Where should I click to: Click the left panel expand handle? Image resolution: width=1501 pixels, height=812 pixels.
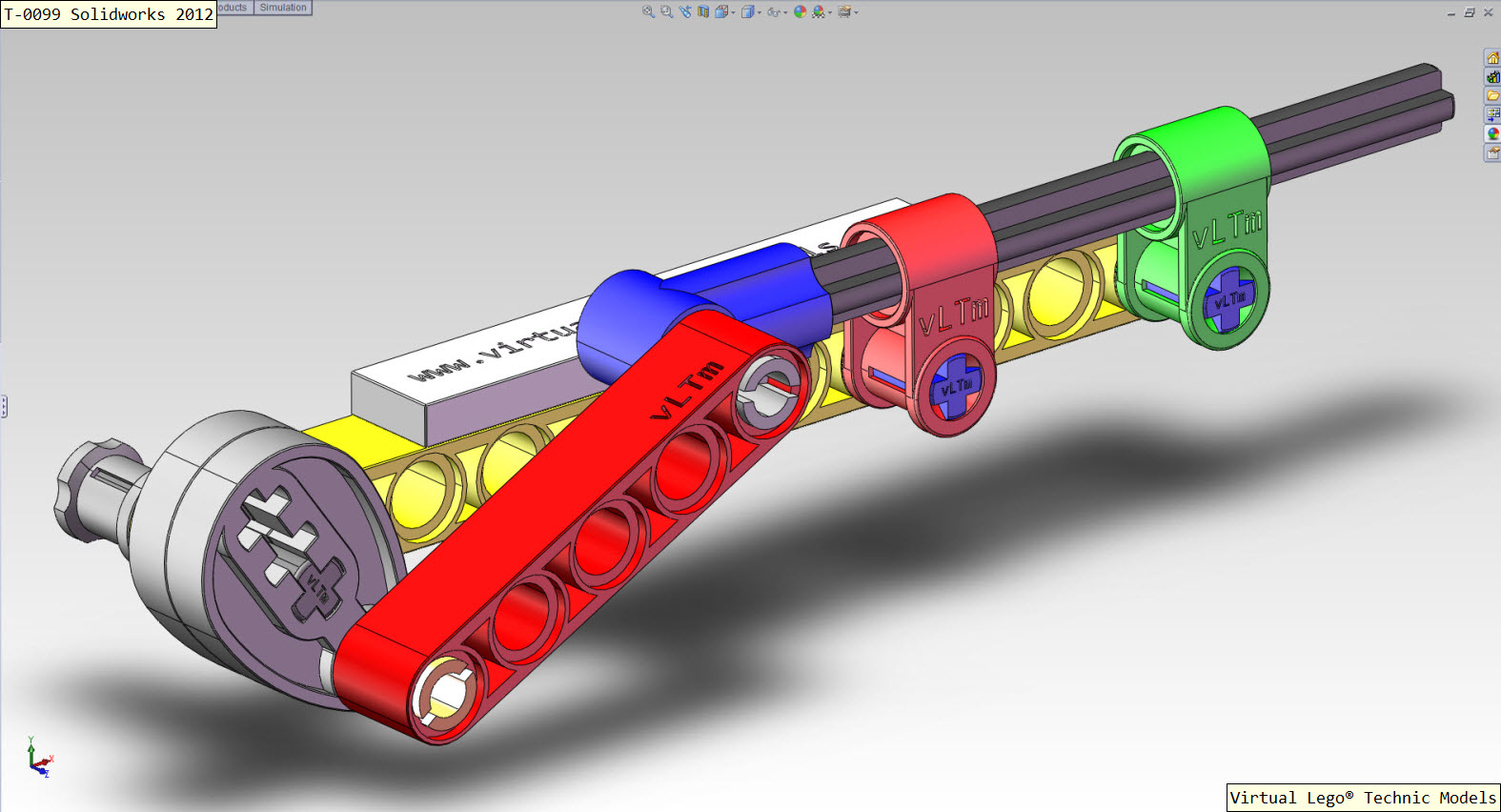click(4, 407)
